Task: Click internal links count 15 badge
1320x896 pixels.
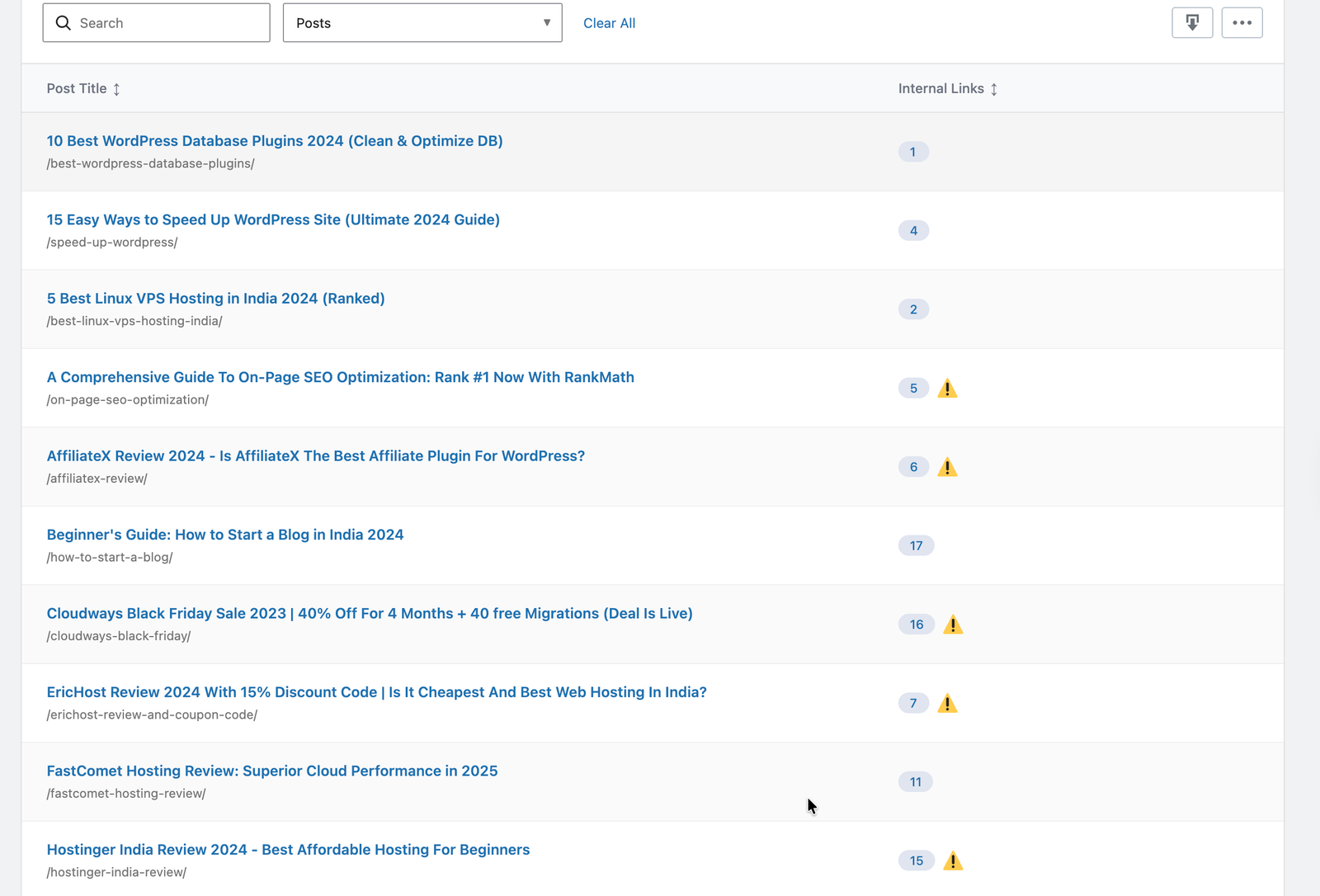Action: [x=917, y=861]
